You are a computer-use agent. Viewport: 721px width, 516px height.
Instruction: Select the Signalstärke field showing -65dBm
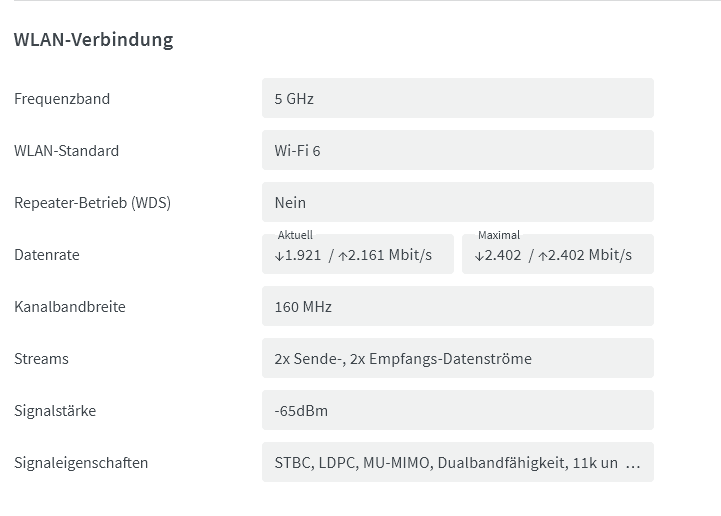click(x=458, y=410)
